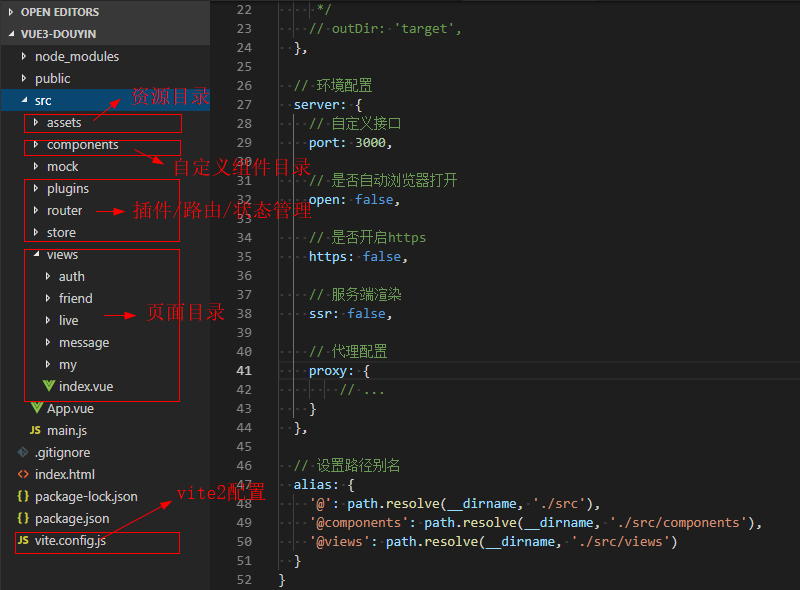Open the components folder

click(82, 145)
